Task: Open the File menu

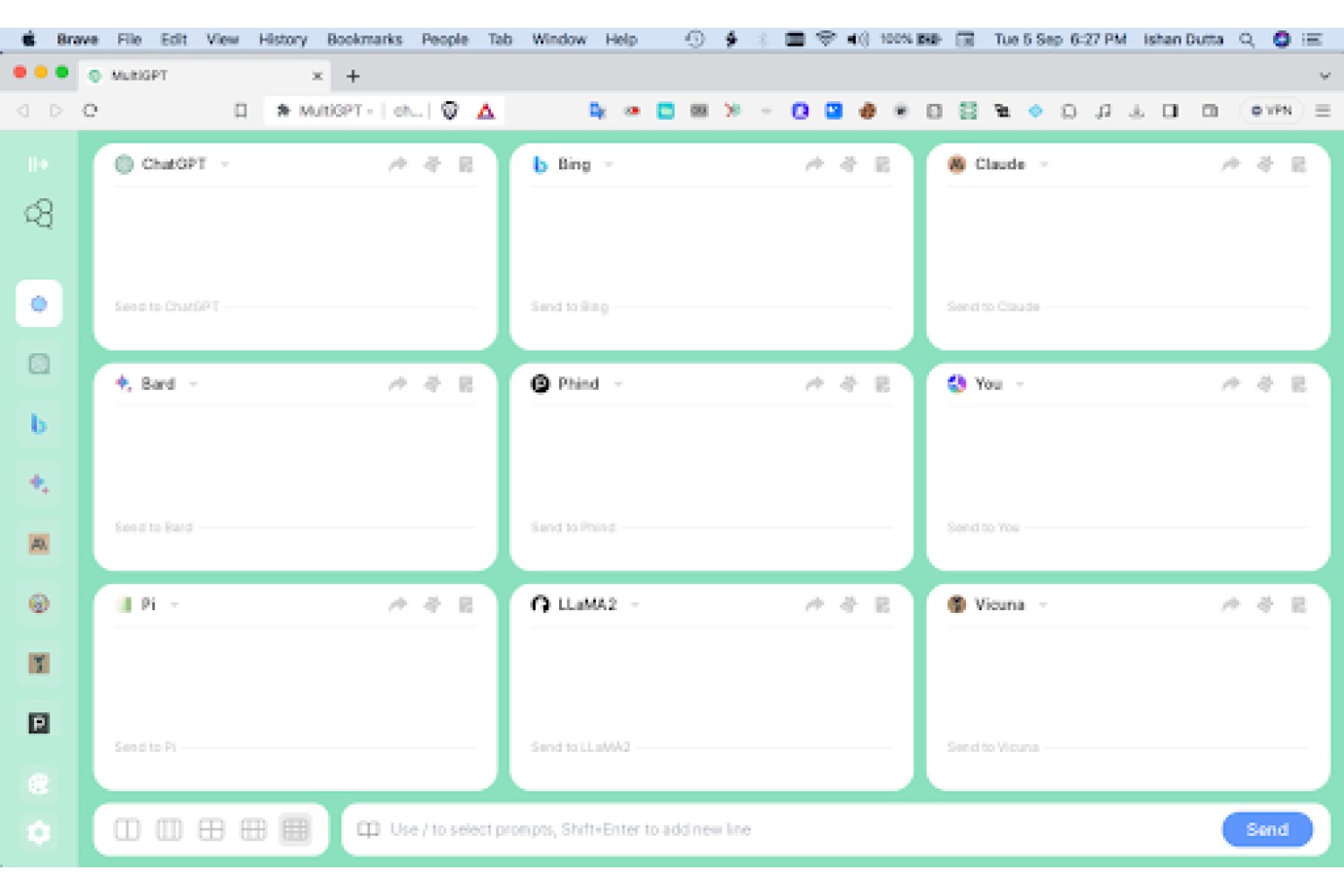Action: point(130,39)
